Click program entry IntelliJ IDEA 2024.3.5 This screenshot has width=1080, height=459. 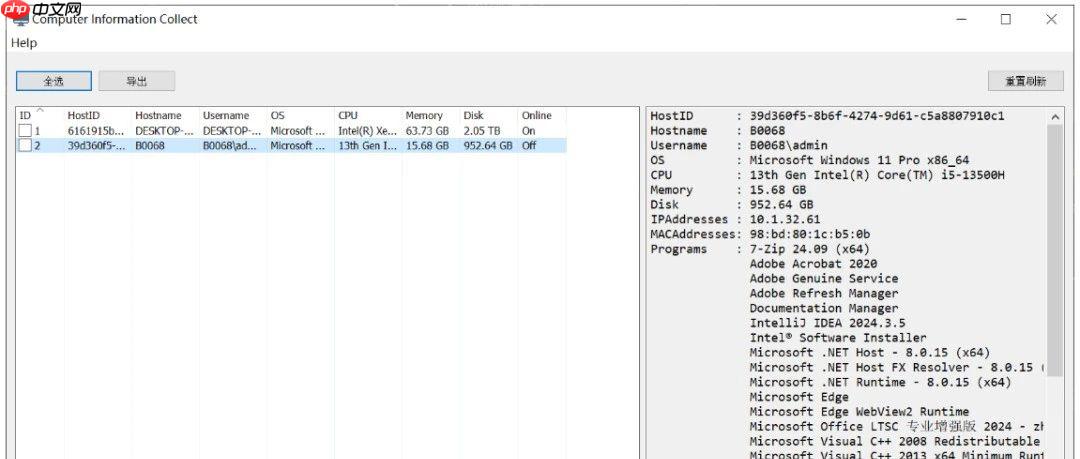(x=827, y=323)
